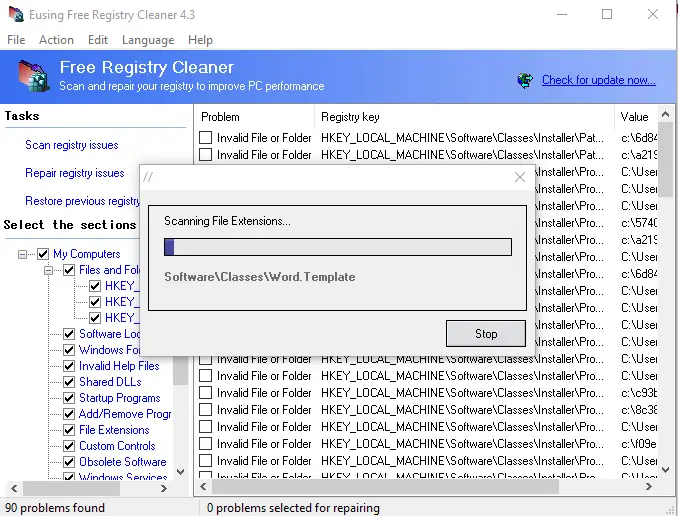Click the Eusing title bar app icon
This screenshot has width=678, height=516.
[x=16, y=14]
